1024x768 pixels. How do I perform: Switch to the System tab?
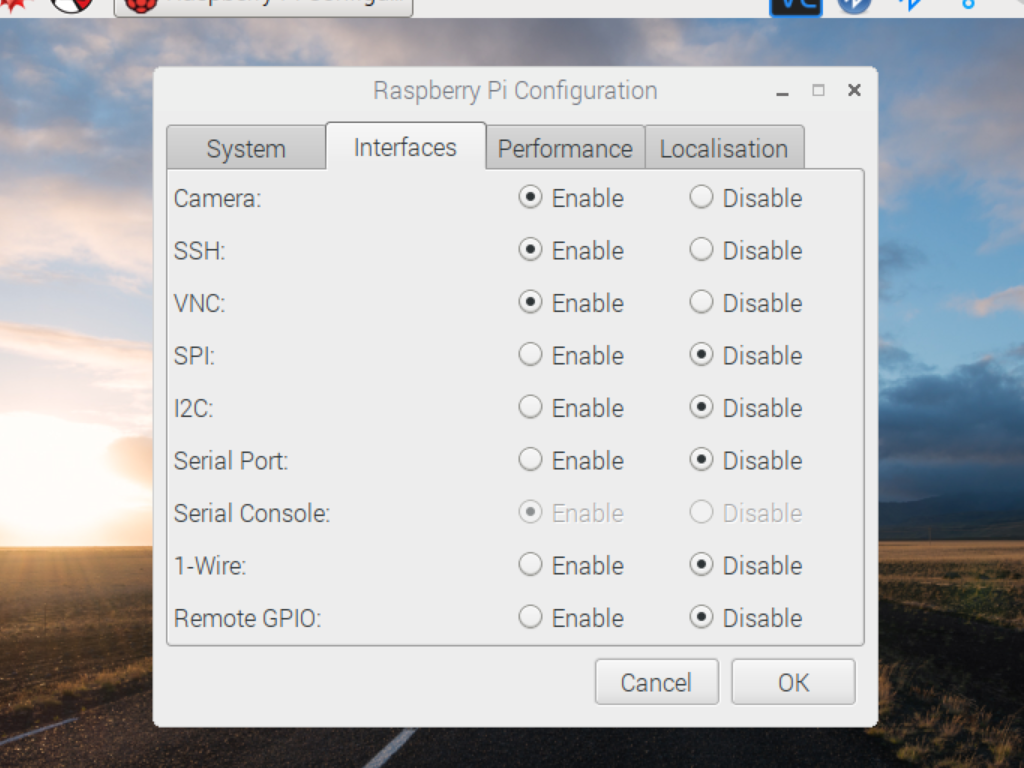click(246, 148)
